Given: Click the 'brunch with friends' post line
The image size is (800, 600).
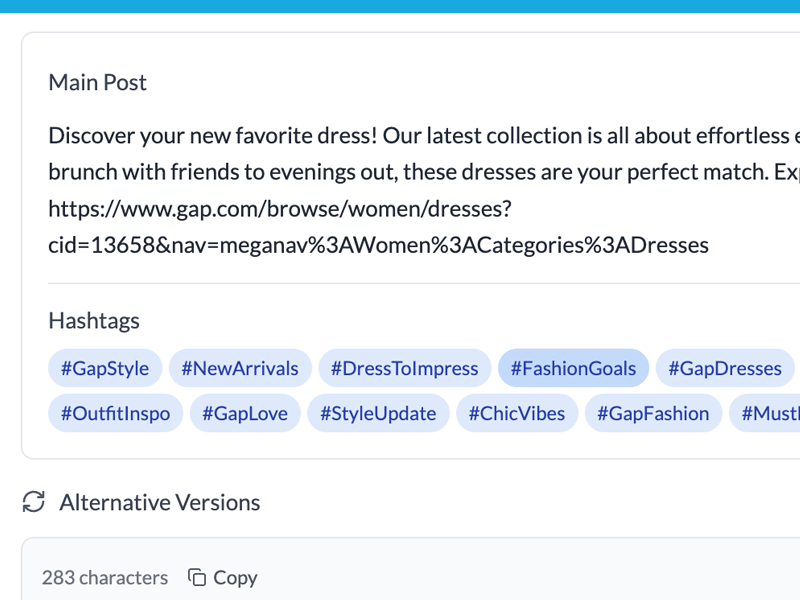Looking at the screenshot, I should coord(424,172).
